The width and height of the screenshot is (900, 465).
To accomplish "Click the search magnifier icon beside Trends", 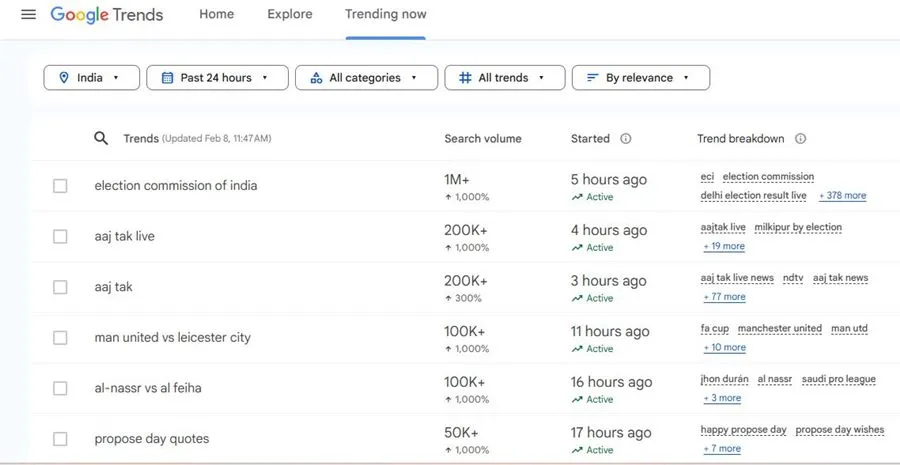I will [101, 138].
